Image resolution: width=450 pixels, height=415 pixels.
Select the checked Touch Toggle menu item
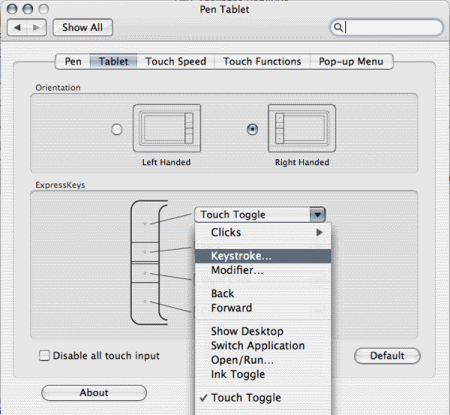[x=263, y=398]
